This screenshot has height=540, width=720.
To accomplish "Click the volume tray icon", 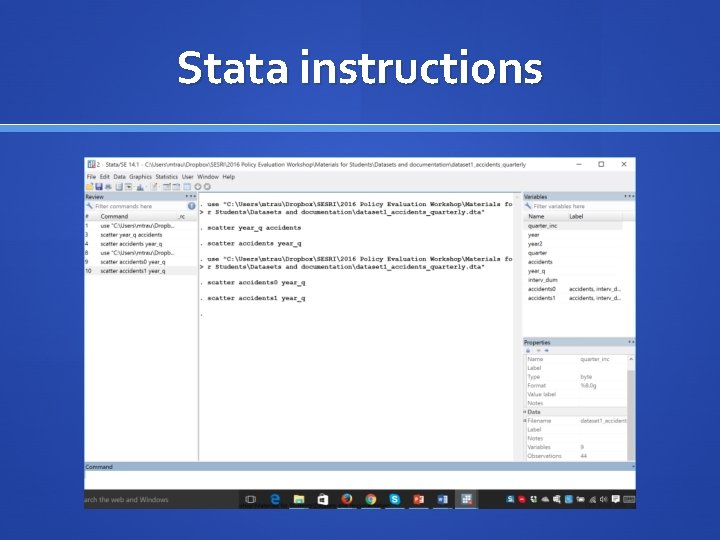I will pos(603,499).
